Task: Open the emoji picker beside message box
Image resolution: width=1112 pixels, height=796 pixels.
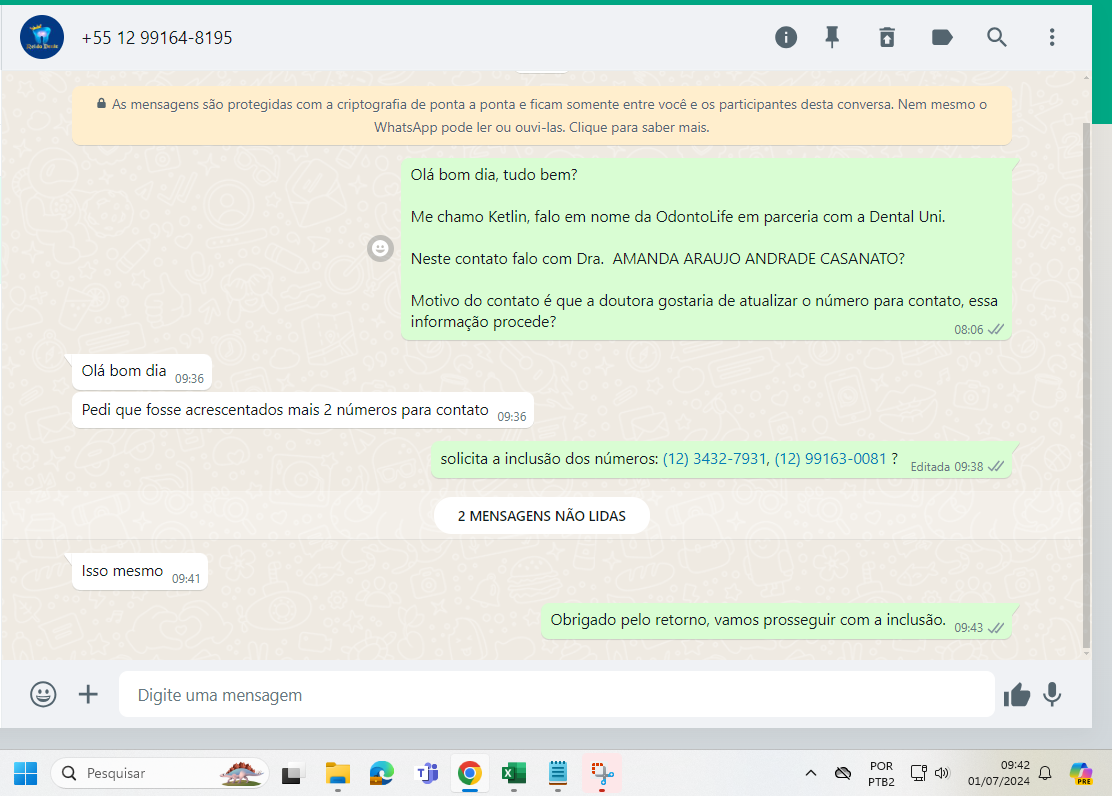Action: 43,694
